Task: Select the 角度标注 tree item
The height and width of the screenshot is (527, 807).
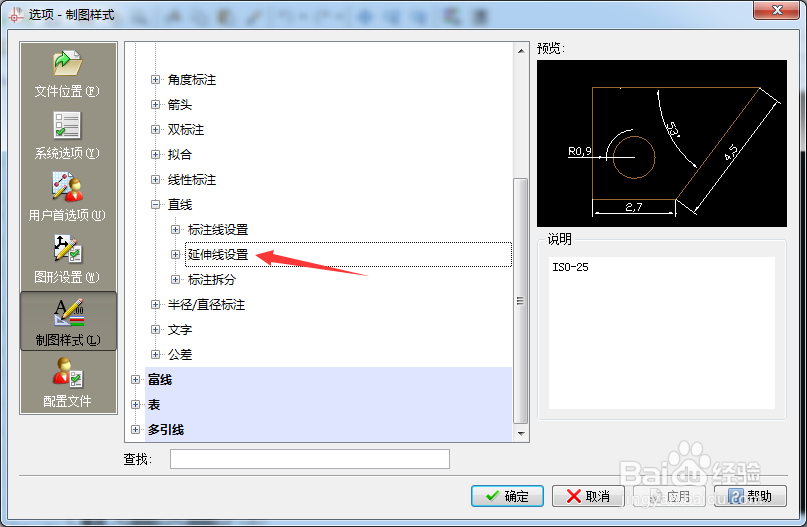Action: 191,80
